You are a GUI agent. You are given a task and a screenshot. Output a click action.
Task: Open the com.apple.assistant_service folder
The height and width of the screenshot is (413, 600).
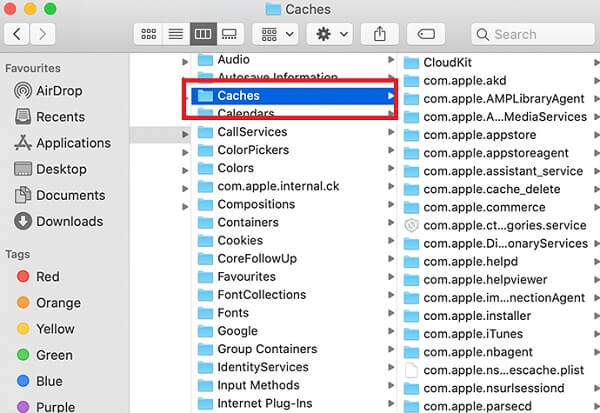click(501, 171)
